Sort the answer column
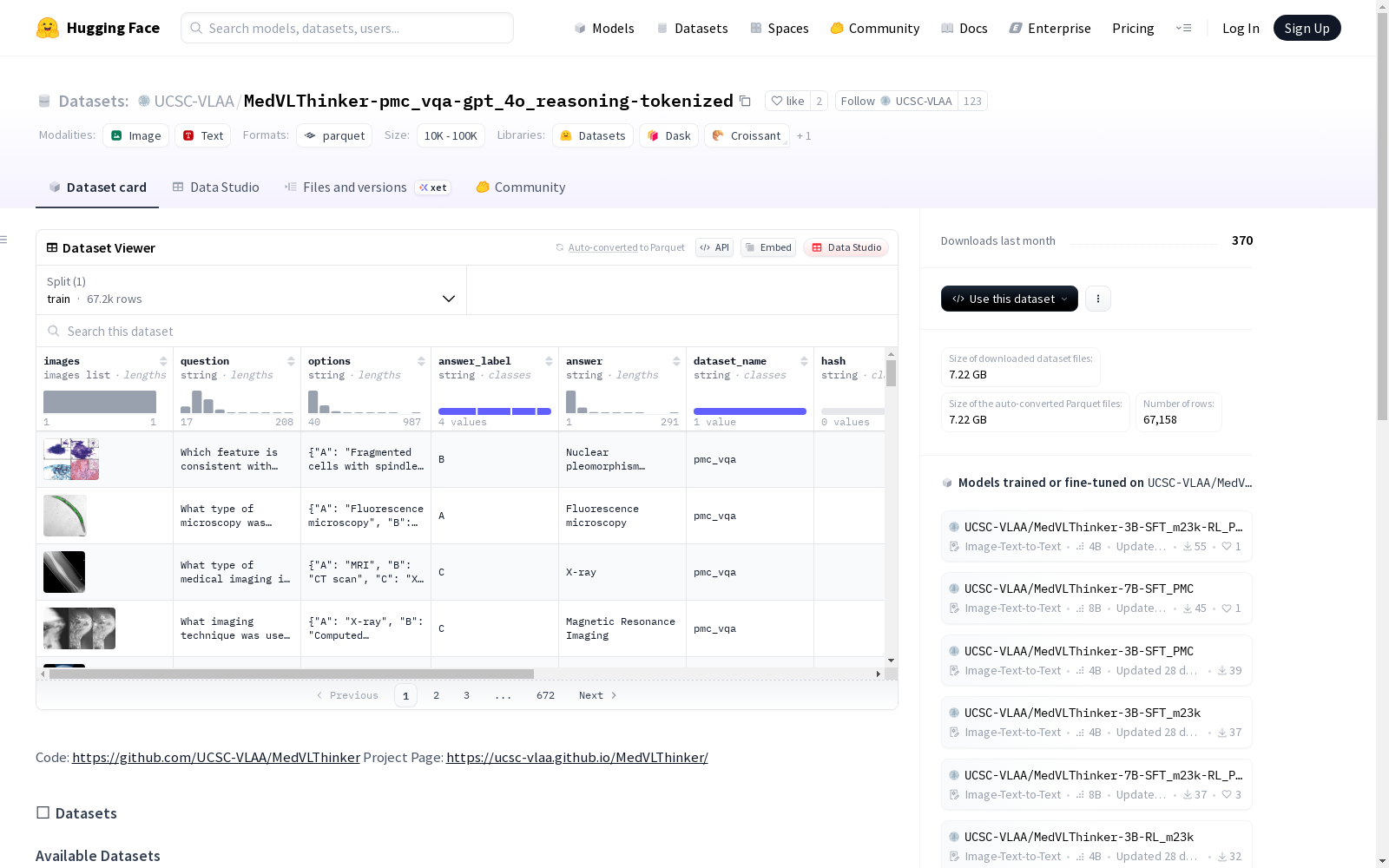The width and height of the screenshot is (1389, 868). 676,361
